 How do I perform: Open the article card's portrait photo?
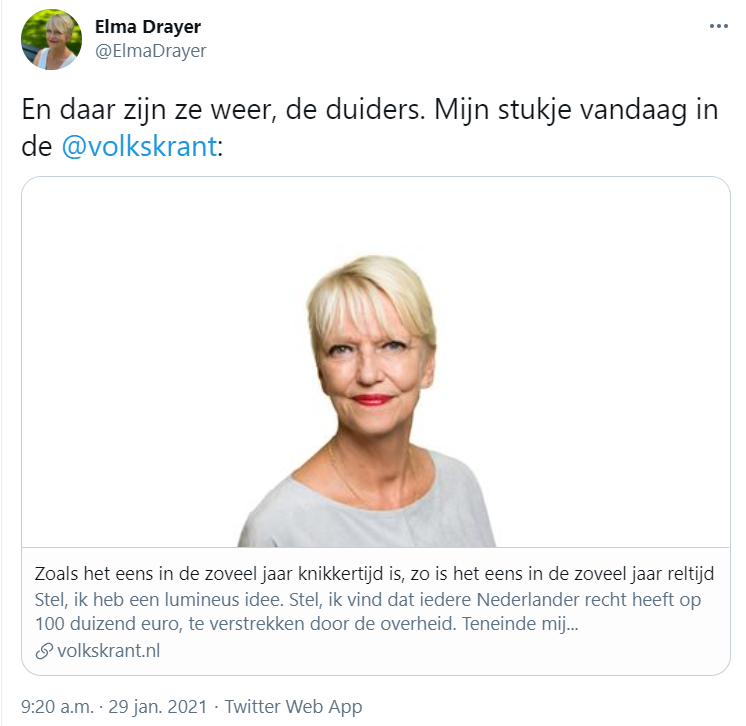[x=376, y=362]
